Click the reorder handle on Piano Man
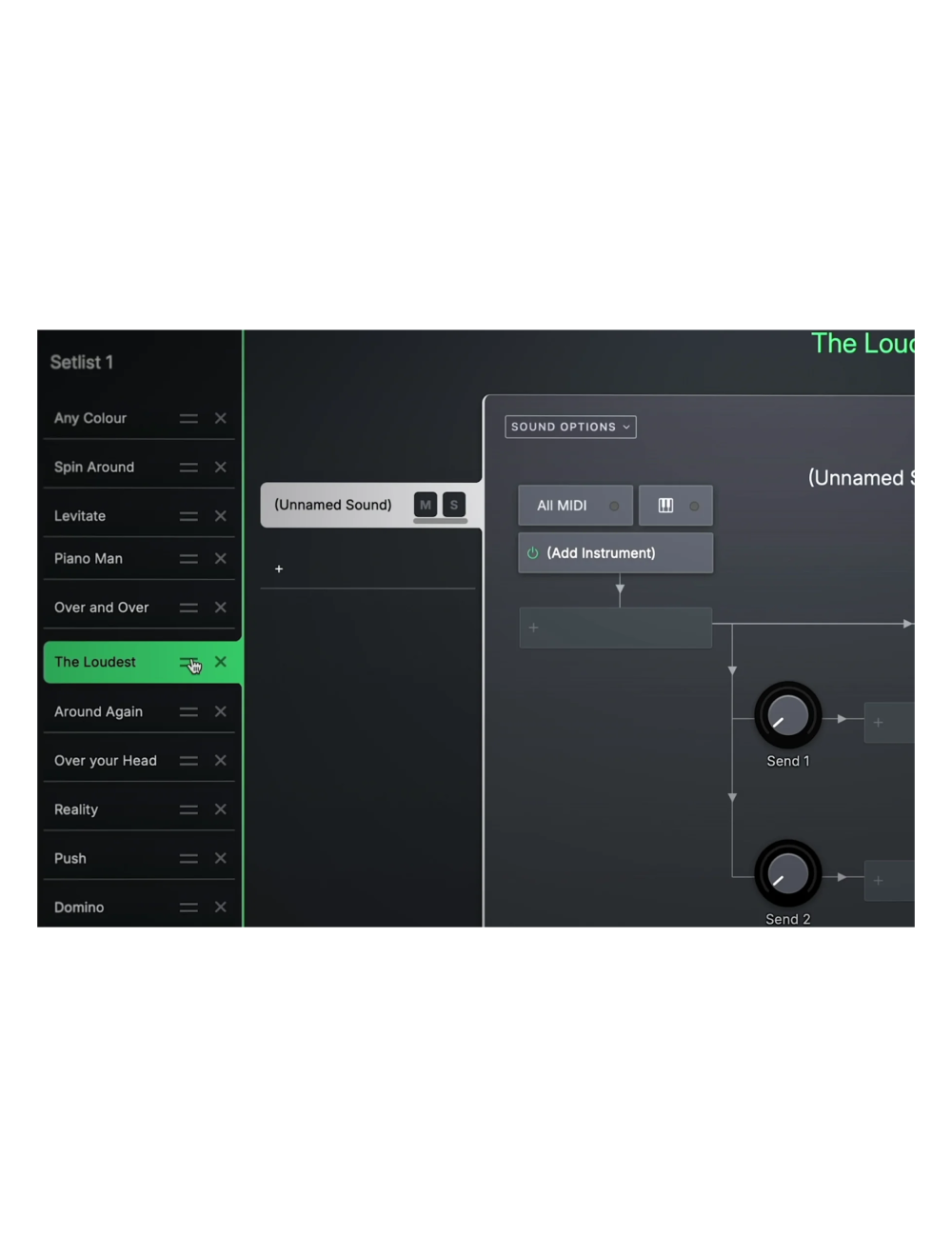 point(188,558)
